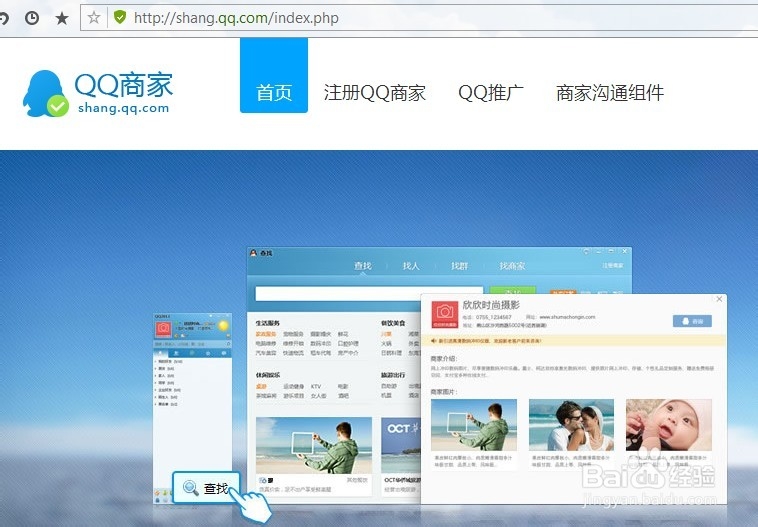Viewport: 758px width, 527px height.
Task: Click the penguin icon in the 查找 window title
Action: [253, 253]
